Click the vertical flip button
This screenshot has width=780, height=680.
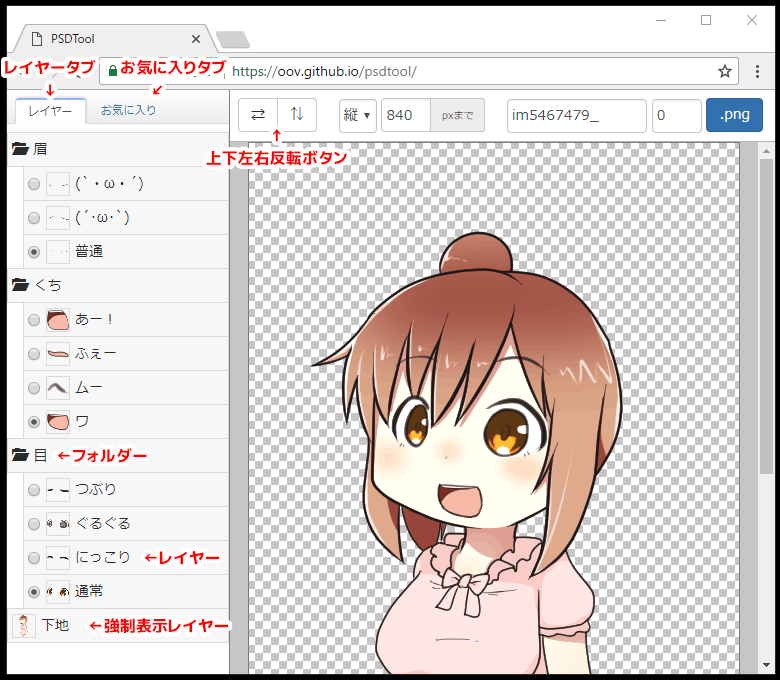point(297,115)
